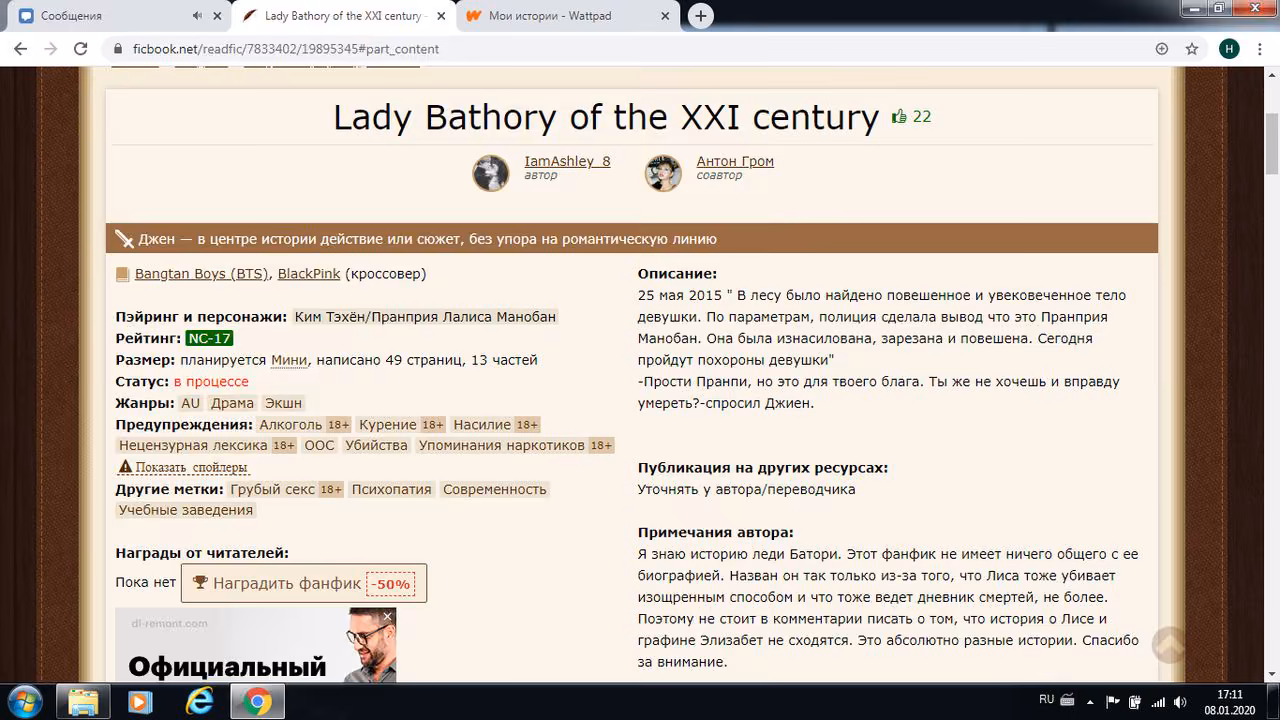The image size is (1280, 720).
Task: Open the BlackPink fandom link
Action: pyautogui.click(x=309, y=274)
